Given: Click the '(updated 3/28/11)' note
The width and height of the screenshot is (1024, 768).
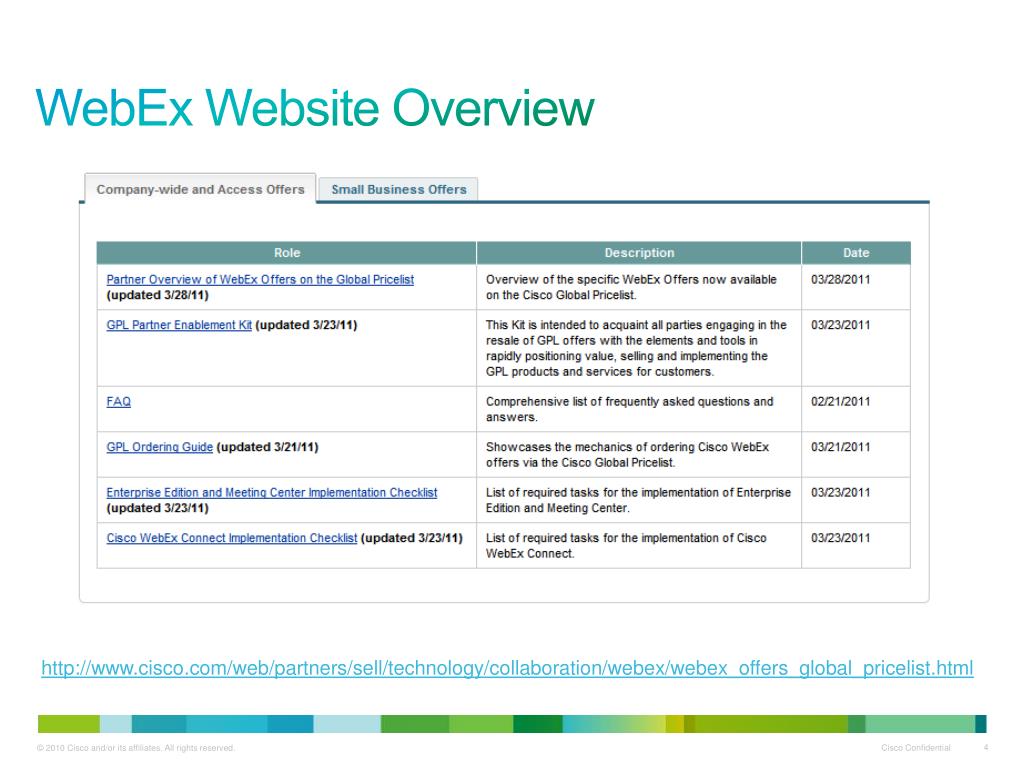Looking at the screenshot, I should point(157,295).
